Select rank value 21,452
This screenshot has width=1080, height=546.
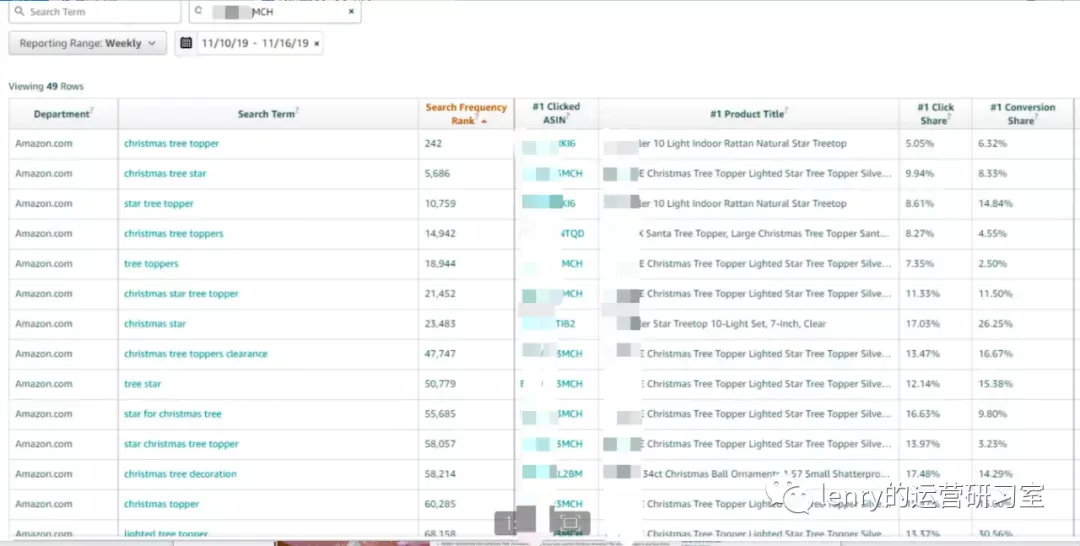pos(440,294)
